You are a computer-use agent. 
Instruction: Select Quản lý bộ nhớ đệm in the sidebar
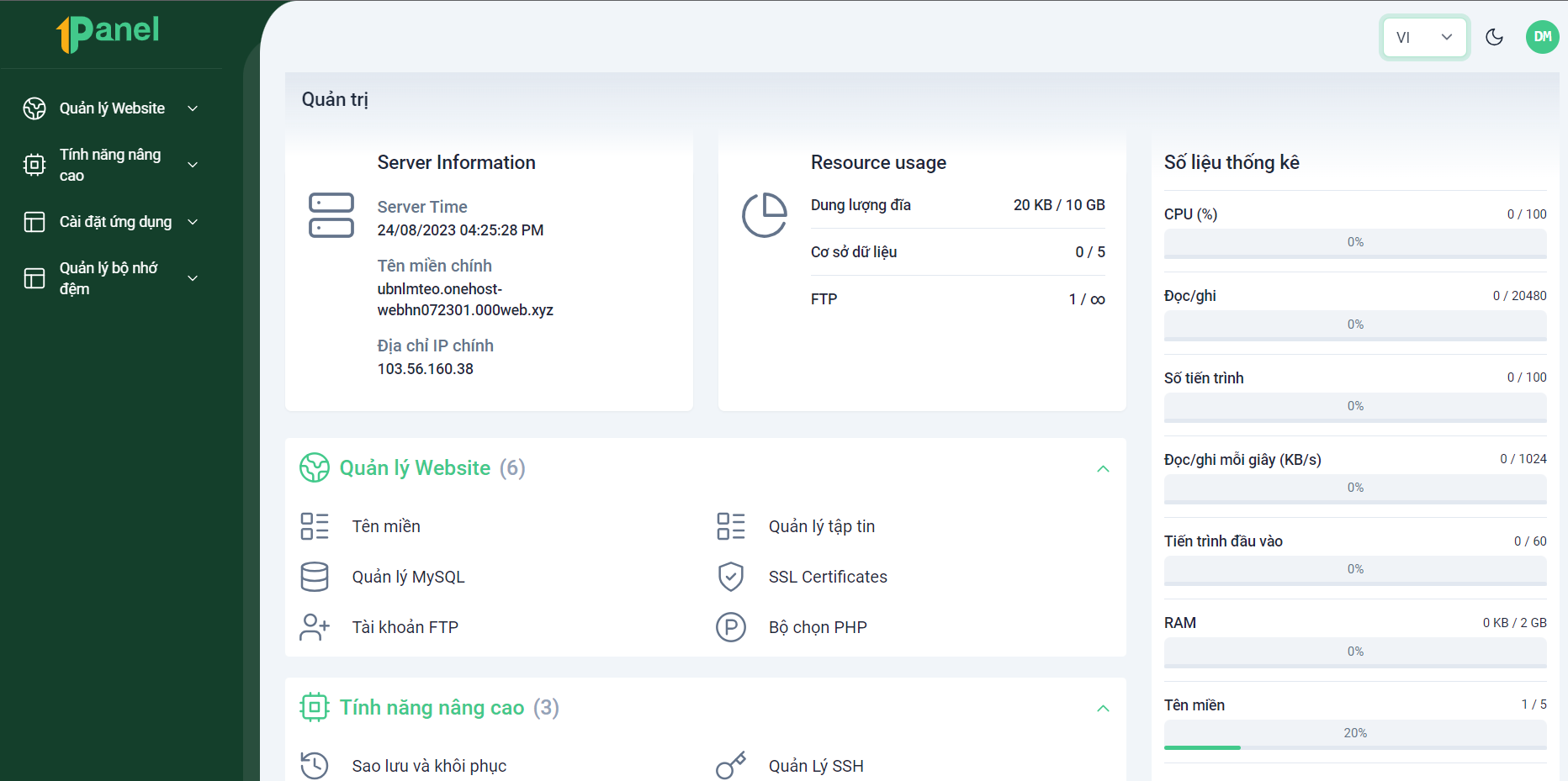(x=109, y=278)
